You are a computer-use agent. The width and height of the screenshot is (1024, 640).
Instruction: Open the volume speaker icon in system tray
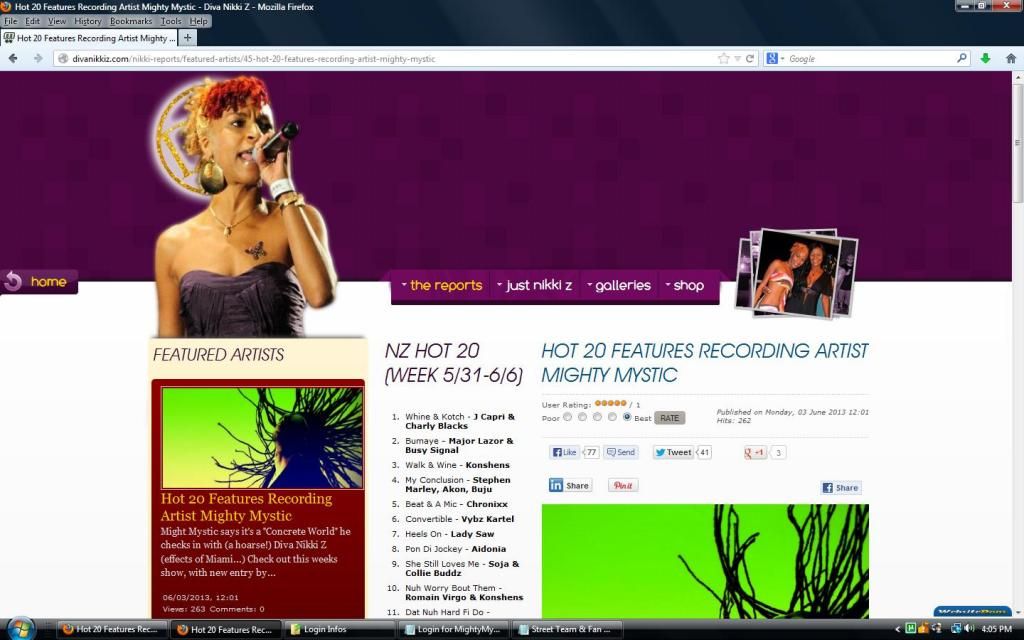968,628
